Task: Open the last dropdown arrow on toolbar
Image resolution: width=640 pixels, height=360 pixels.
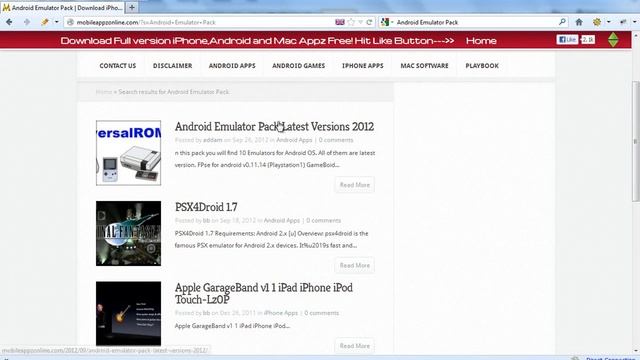Action: point(635,22)
